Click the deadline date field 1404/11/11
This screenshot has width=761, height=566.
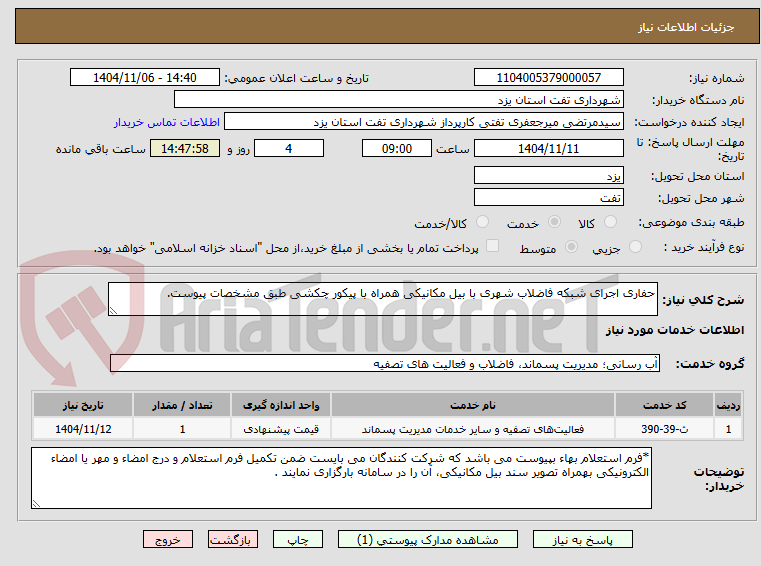pyautogui.click(x=548, y=148)
